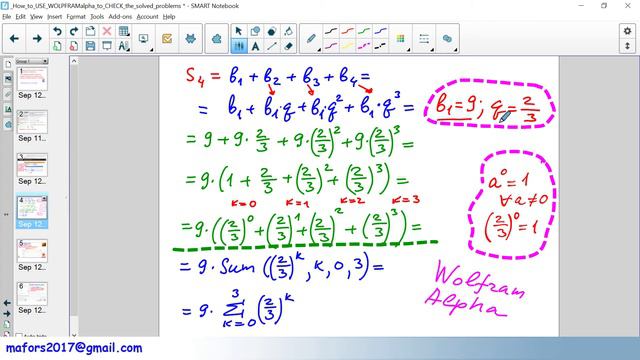
Task: Open page 4 thumbnail menu arrow
Action: (x=44, y=199)
